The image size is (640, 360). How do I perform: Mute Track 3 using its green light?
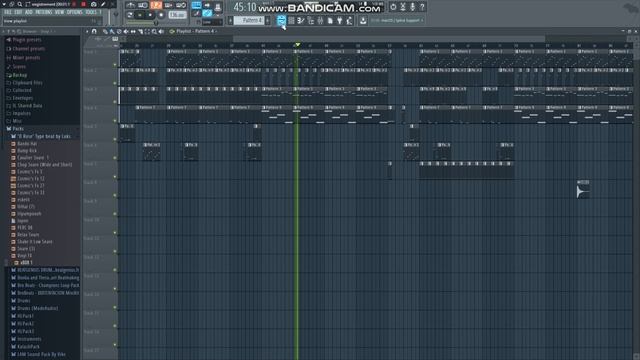(x=115, y=102)
